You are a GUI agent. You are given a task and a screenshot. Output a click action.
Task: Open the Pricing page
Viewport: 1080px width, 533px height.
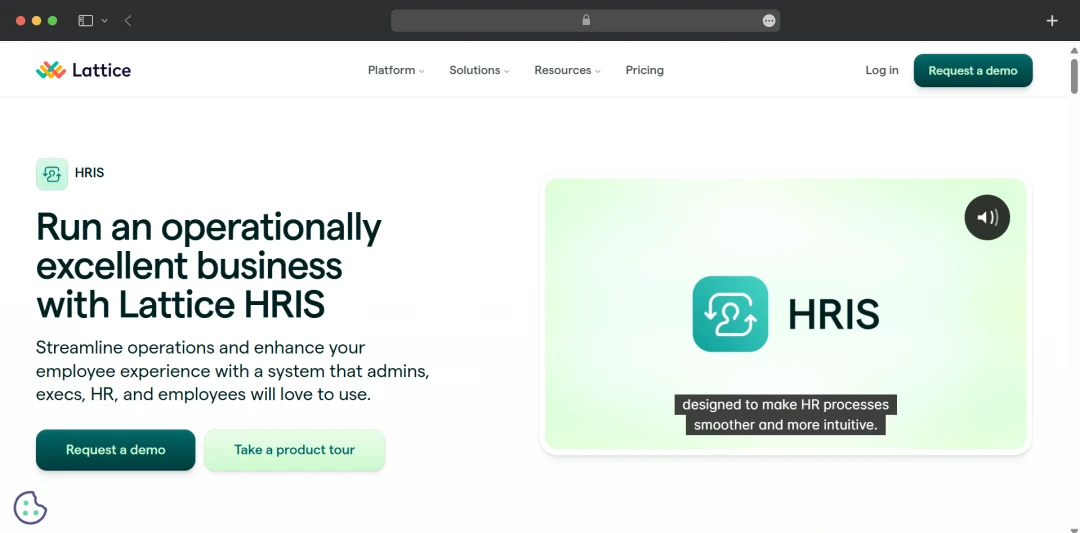pos(645,70)
